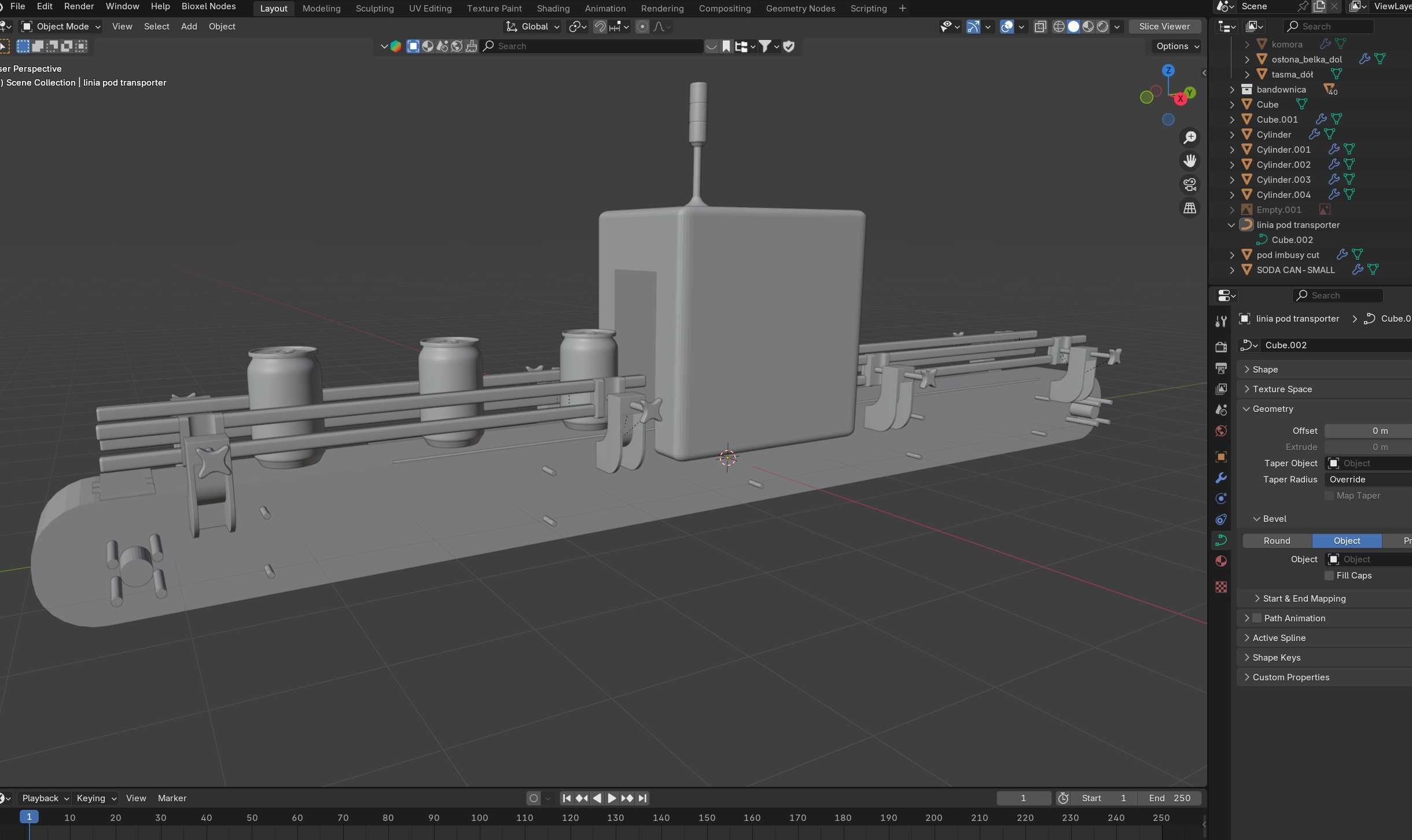Open the Keying popover in timeline
Screen dimensions: 1412x840
[96, 798]
